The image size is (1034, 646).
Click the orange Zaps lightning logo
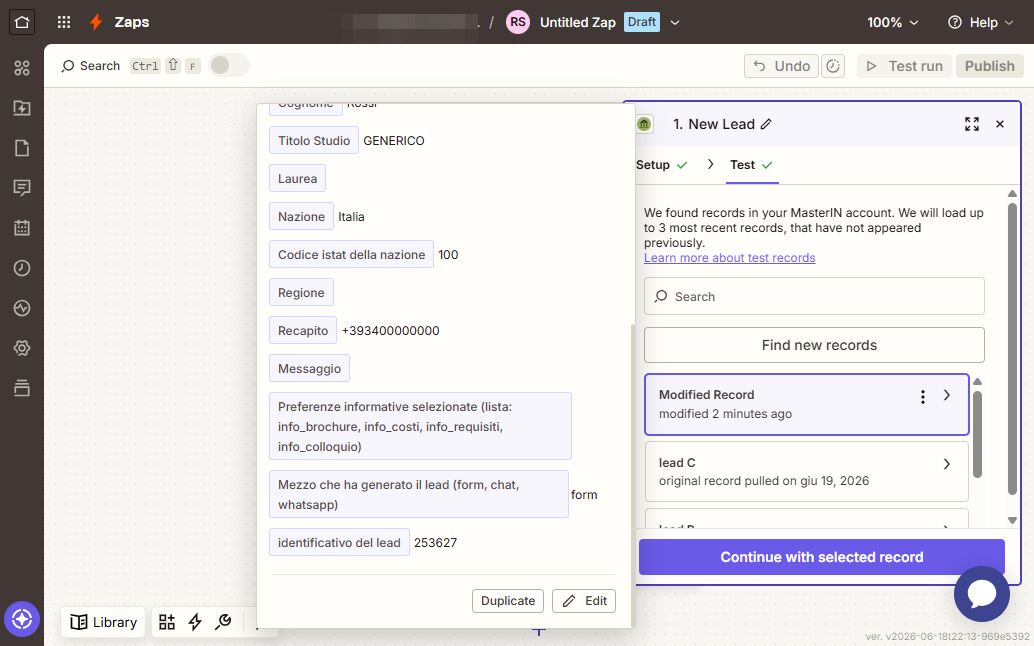[x=96, y=22]
